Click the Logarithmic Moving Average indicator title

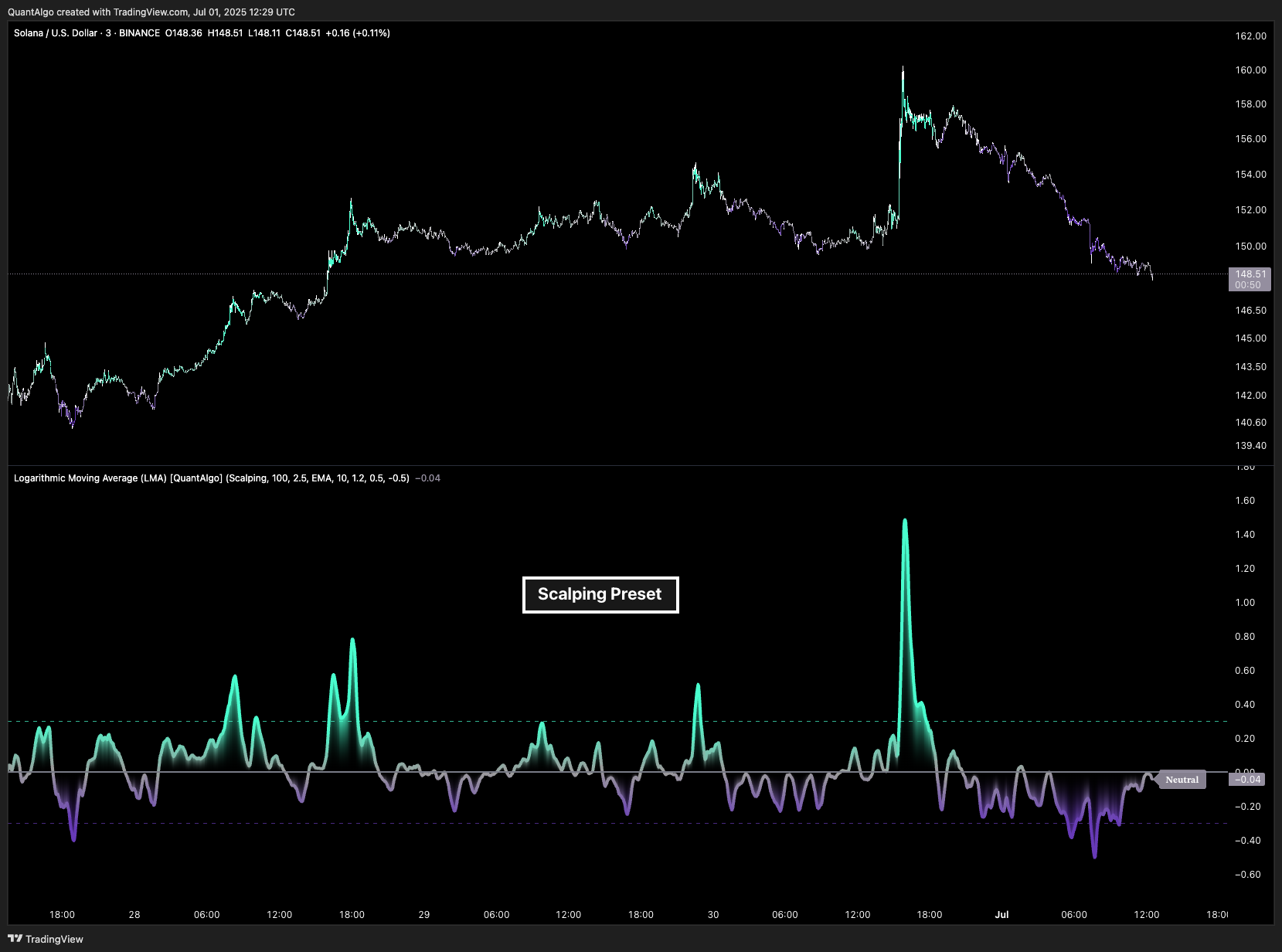[x=212, y=478]
